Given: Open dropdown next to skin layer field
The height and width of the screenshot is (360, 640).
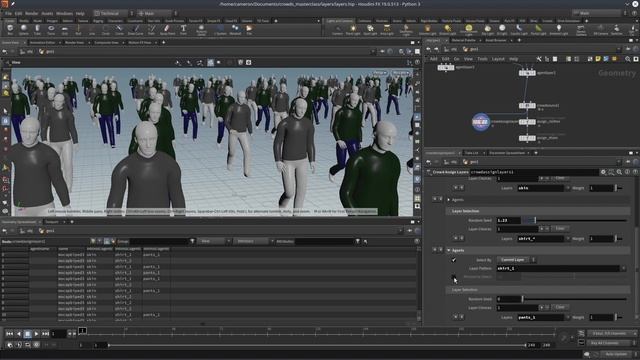Looking at the screenshot, I should (x=568, y=188).
